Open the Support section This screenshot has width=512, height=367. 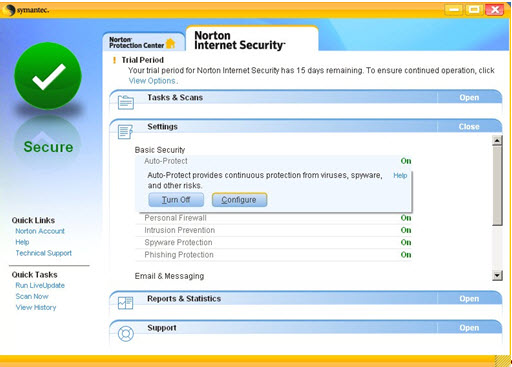pyautogui.click(x=469, y=328)
